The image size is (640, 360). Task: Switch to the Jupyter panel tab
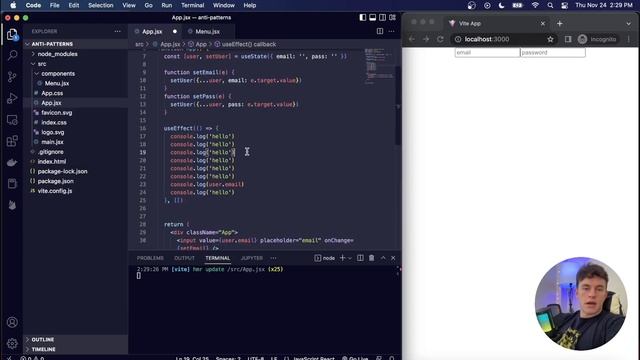coord(252,258)
